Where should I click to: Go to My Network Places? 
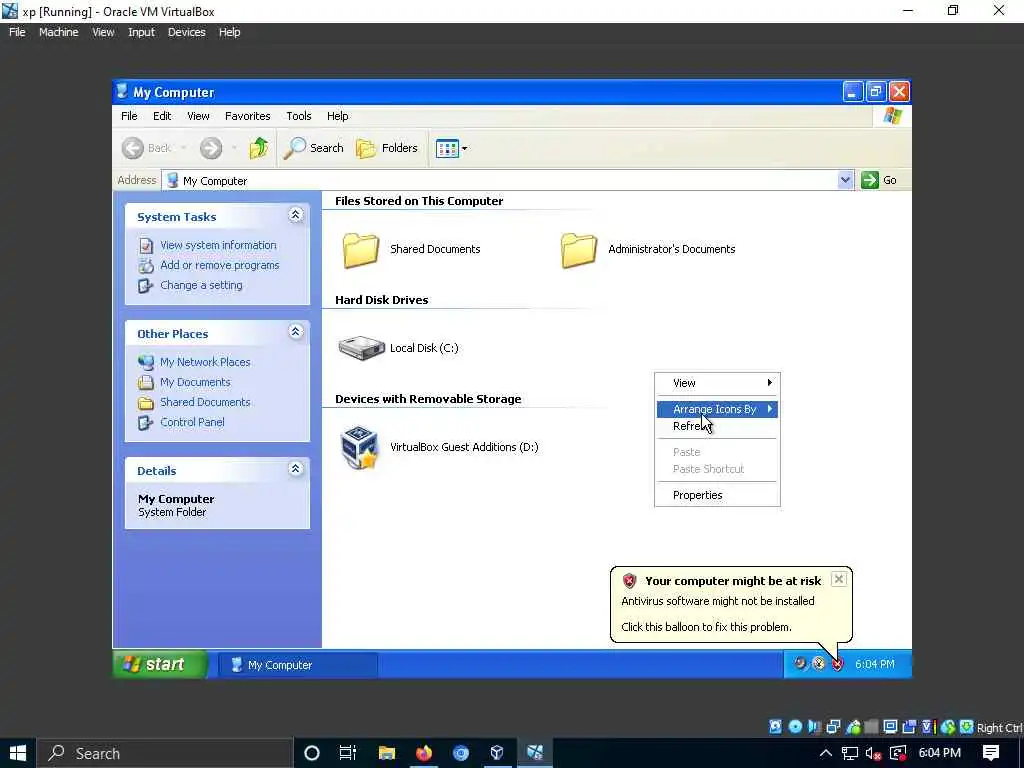(205, 362)
